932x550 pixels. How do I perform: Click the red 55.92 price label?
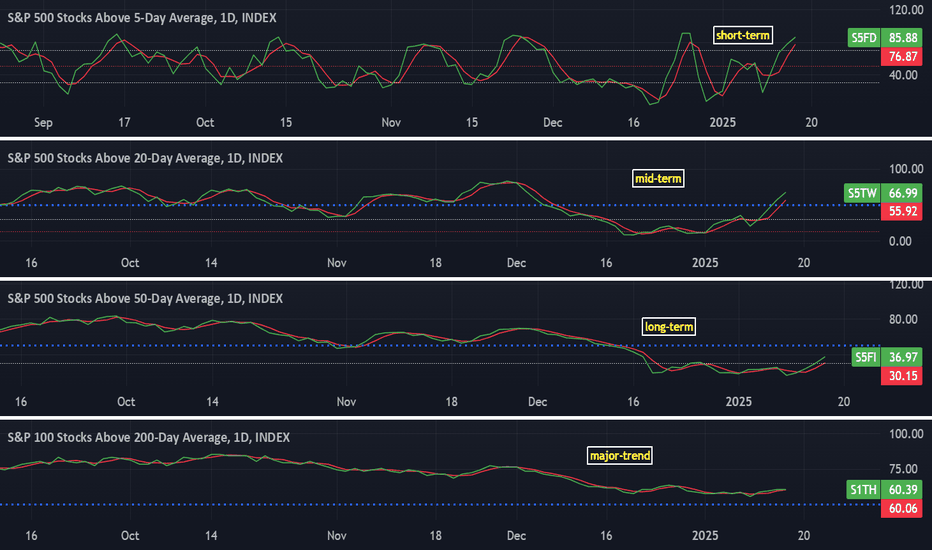coord(902,211)
